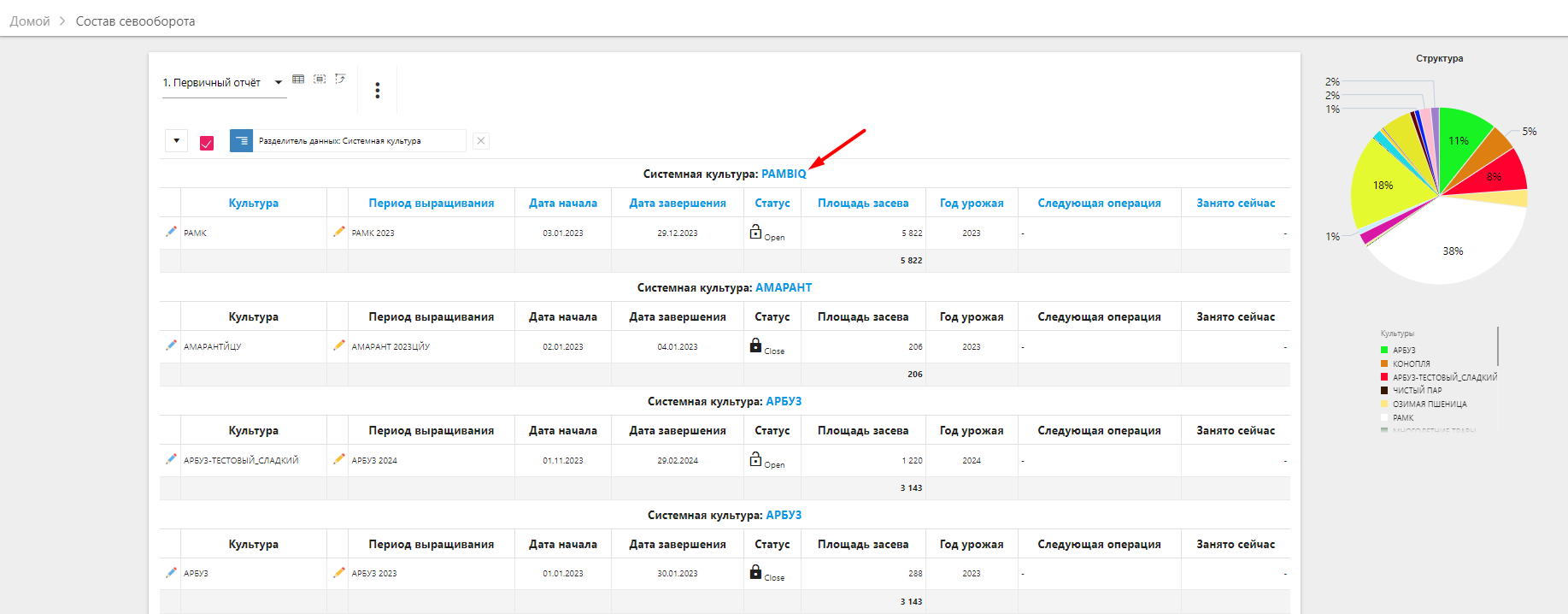
Task: Click blue data separator icon
Action: [x=241, y=141]
